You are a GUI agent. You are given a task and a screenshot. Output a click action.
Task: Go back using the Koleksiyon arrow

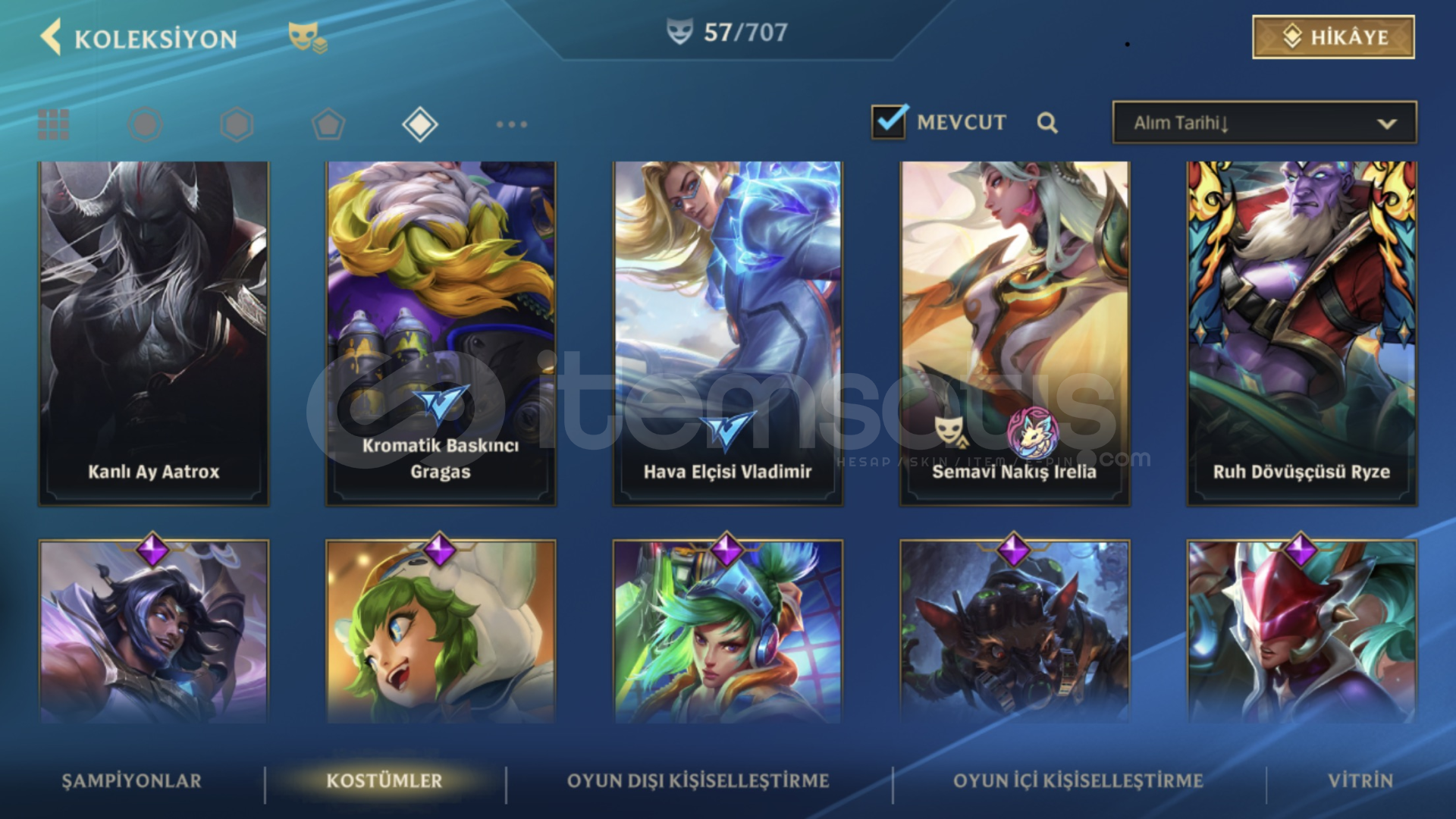click(51, 37)
